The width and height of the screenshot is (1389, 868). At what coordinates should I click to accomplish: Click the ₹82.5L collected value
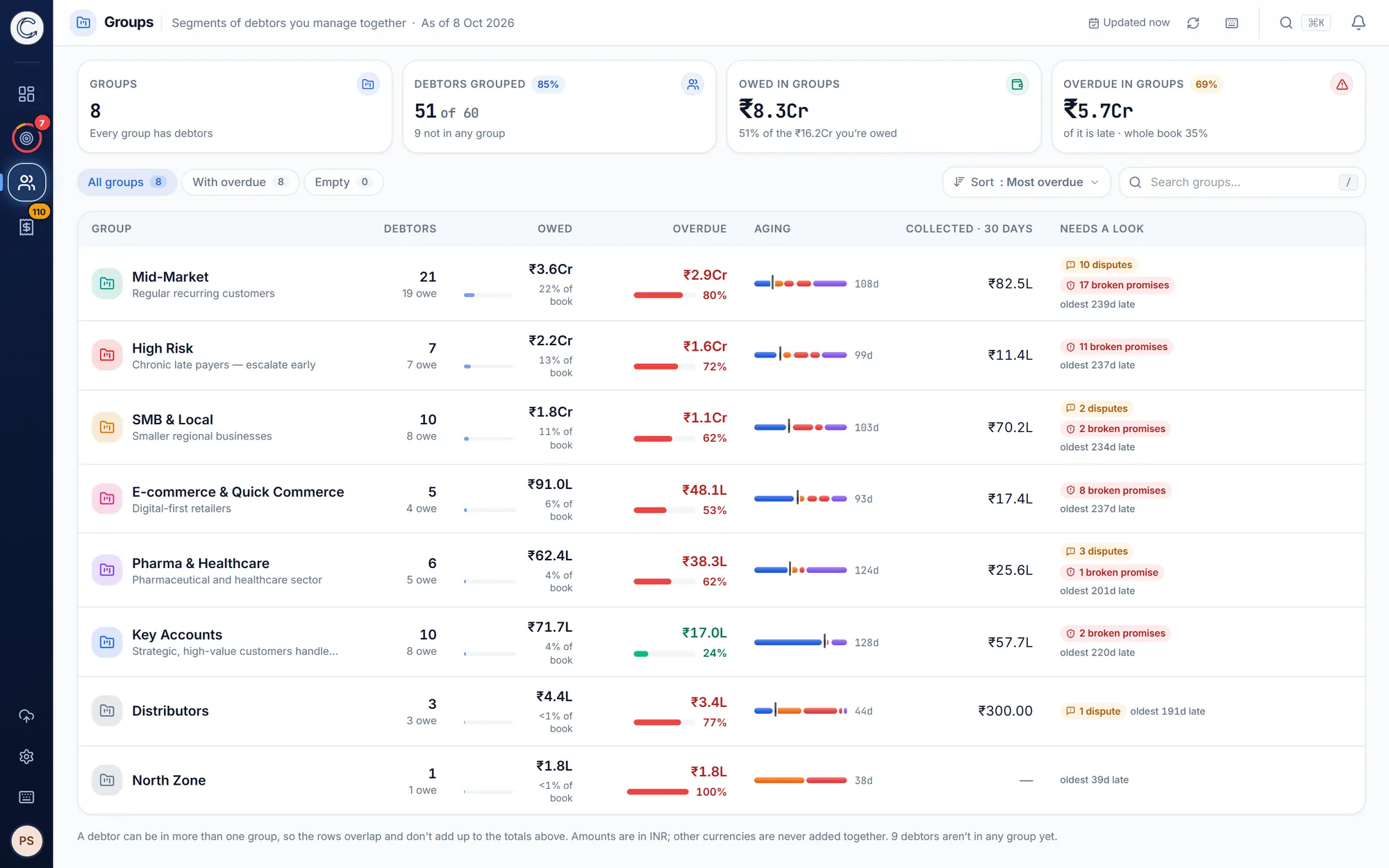click(1010, 283)
